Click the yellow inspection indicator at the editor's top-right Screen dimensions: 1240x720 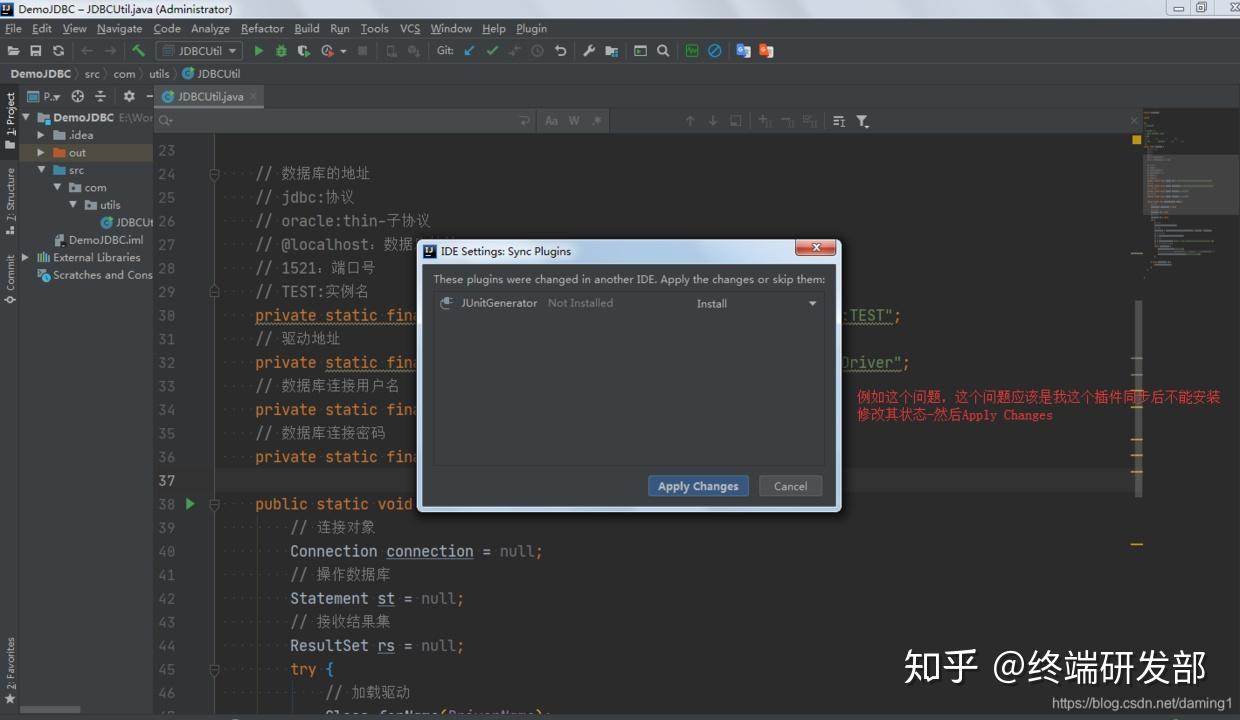(1136, 140)
